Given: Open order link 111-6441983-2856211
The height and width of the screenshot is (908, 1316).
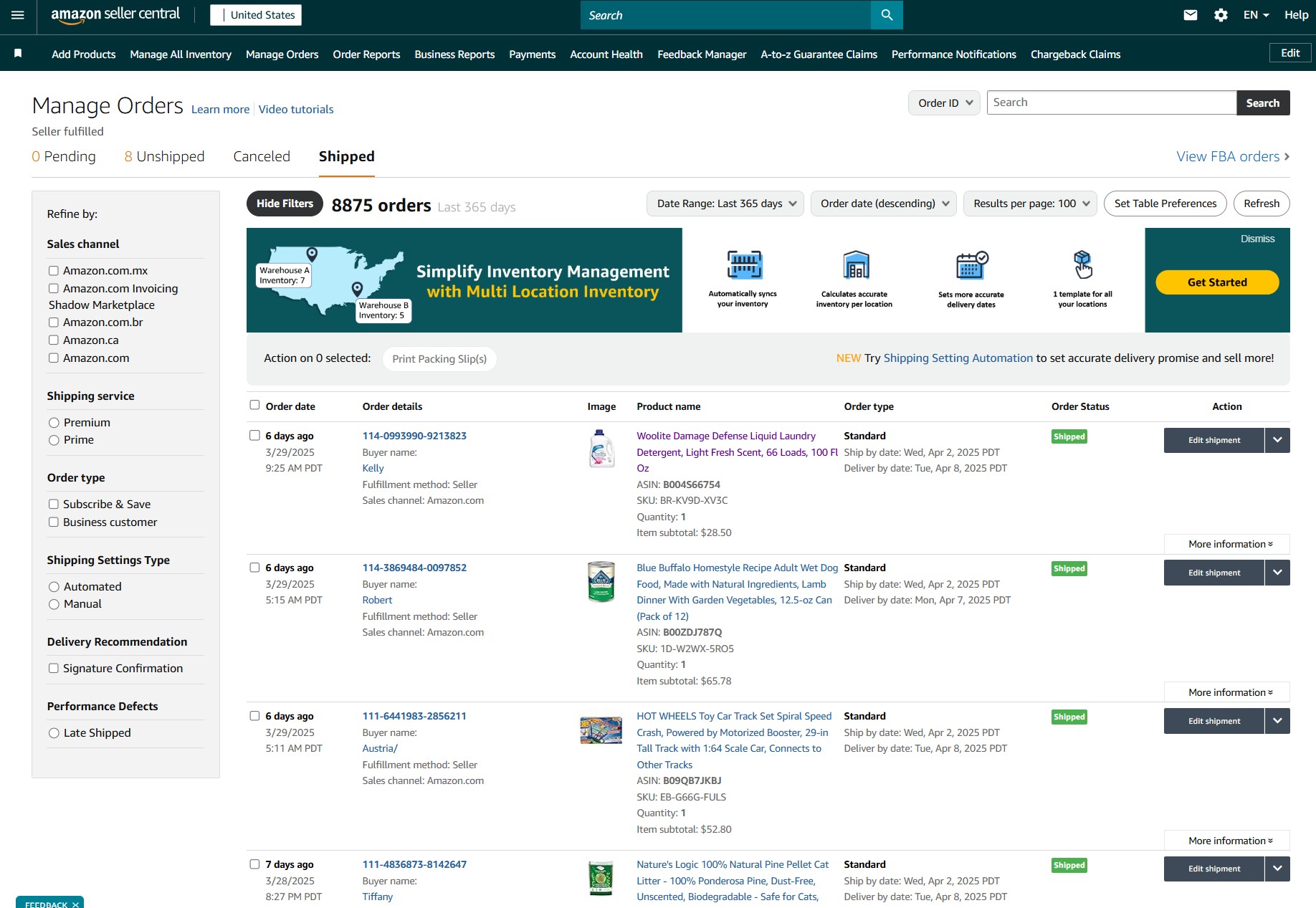Looking at the screenshot, I should [414, 716].
